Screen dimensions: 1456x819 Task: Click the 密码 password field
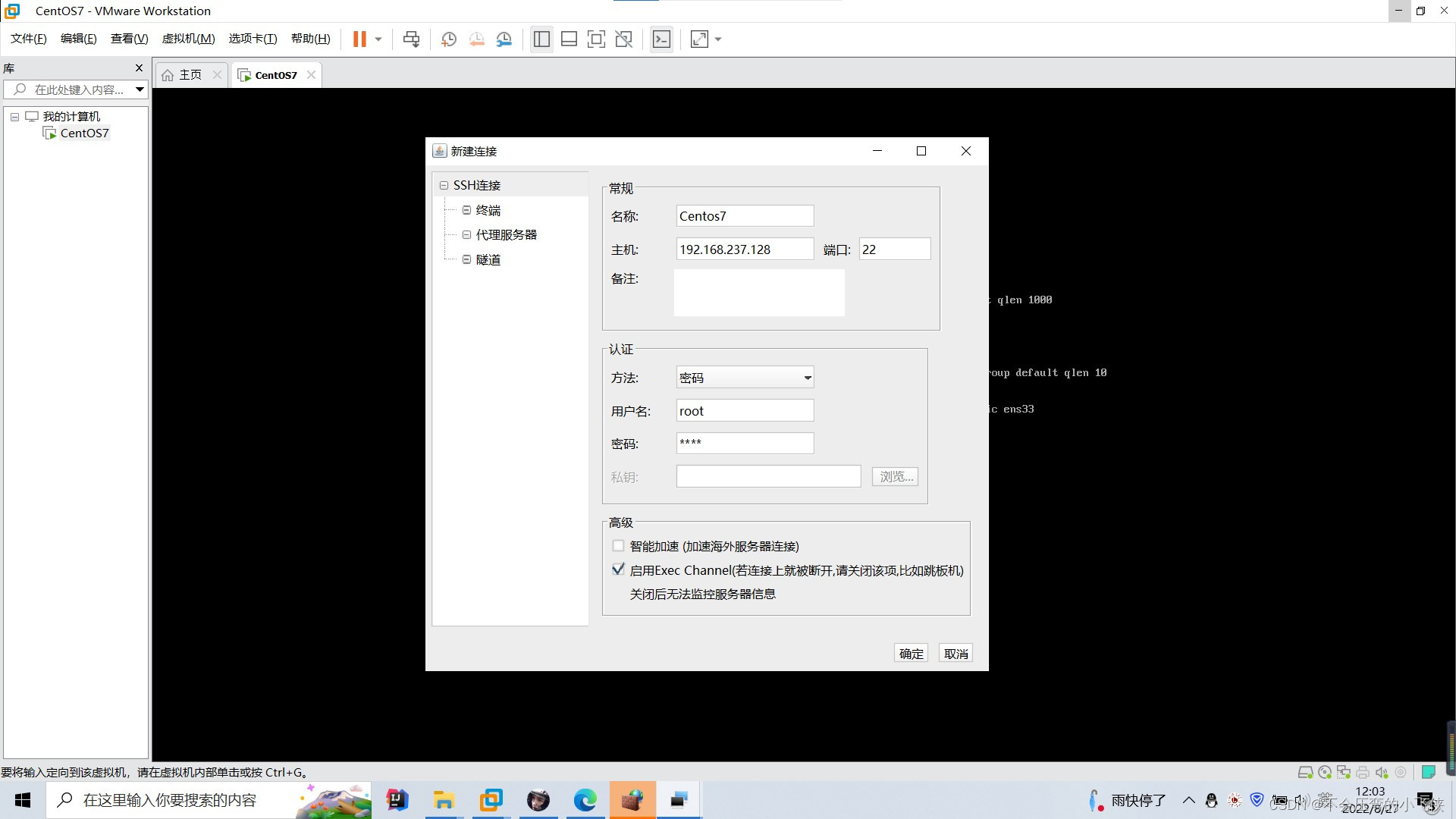(745, 443)
